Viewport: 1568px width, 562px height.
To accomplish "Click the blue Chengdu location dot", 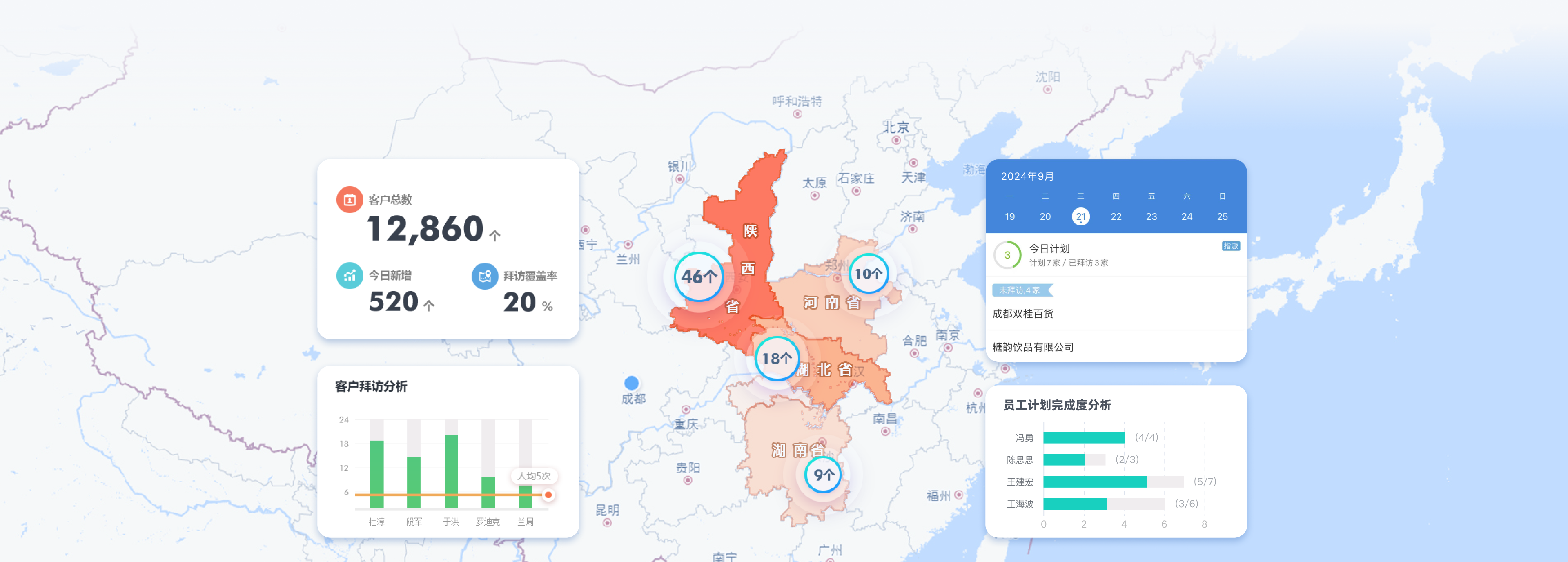I will click(632, 383).
